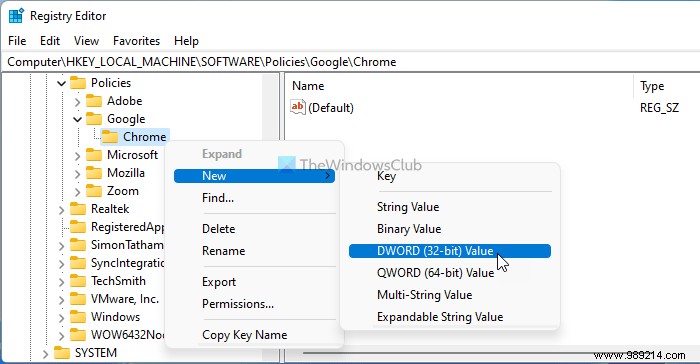Select the Mozilla key label
Viewport: 700px width, 364px height.
pyautogui.click(x=126, y=172)
